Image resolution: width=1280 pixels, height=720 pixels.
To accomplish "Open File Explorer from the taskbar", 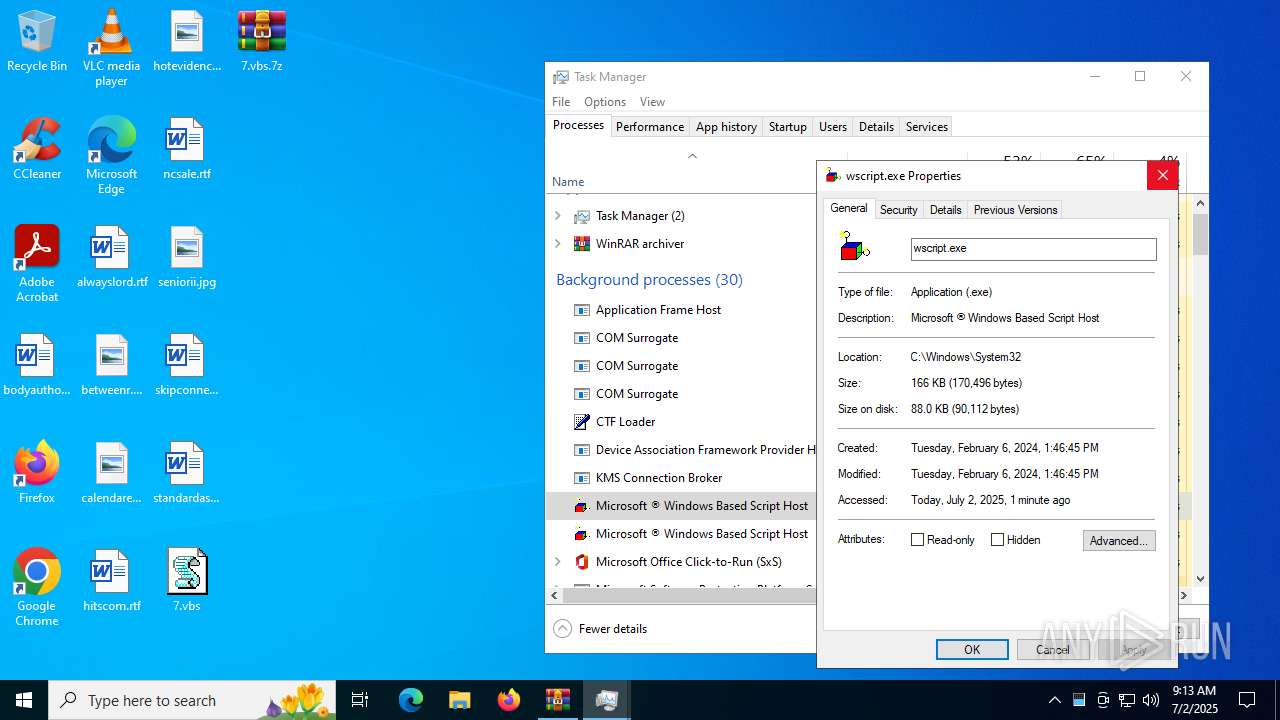I will point(460,700).
